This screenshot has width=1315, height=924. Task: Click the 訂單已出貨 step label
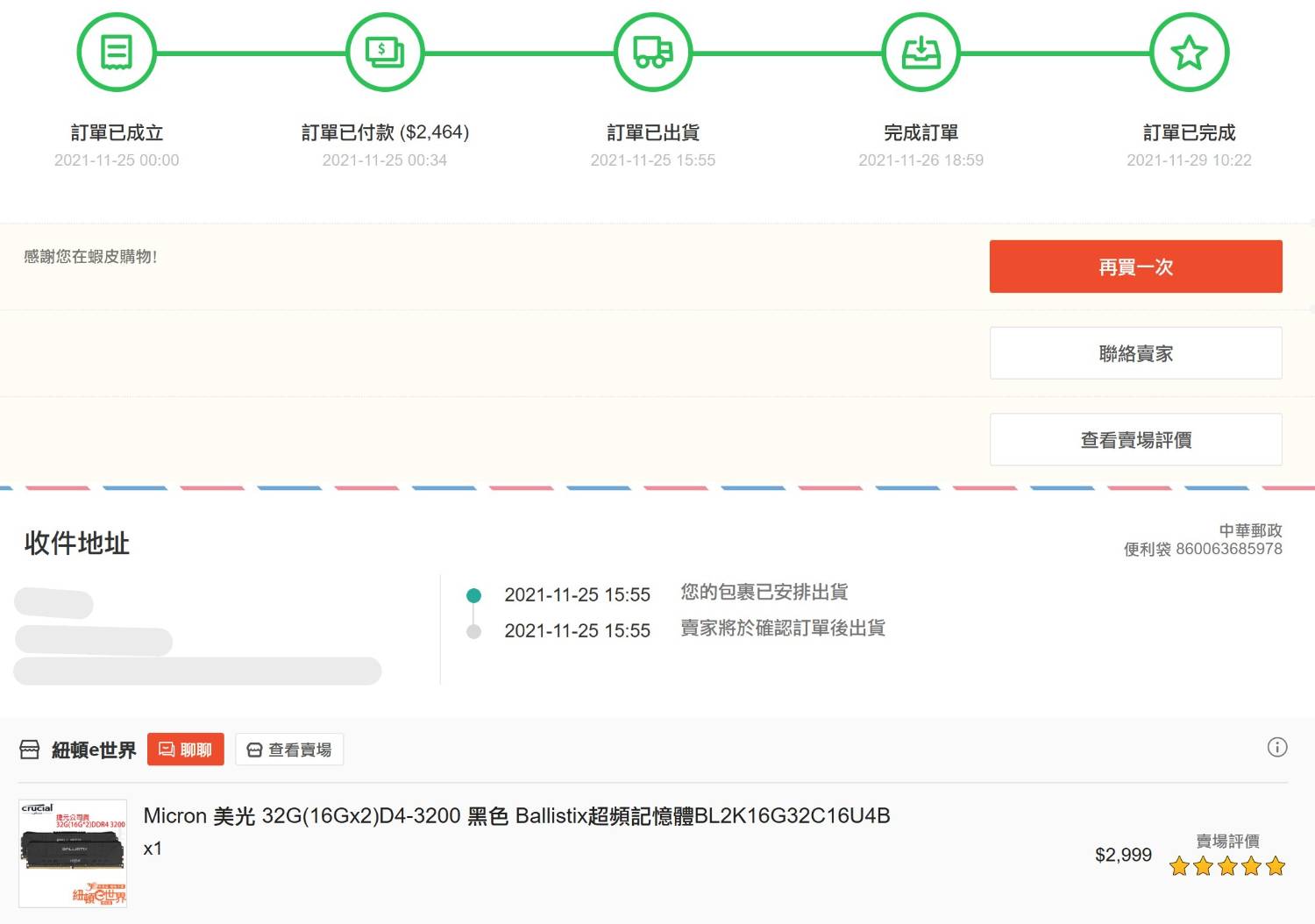pos(653,132)
